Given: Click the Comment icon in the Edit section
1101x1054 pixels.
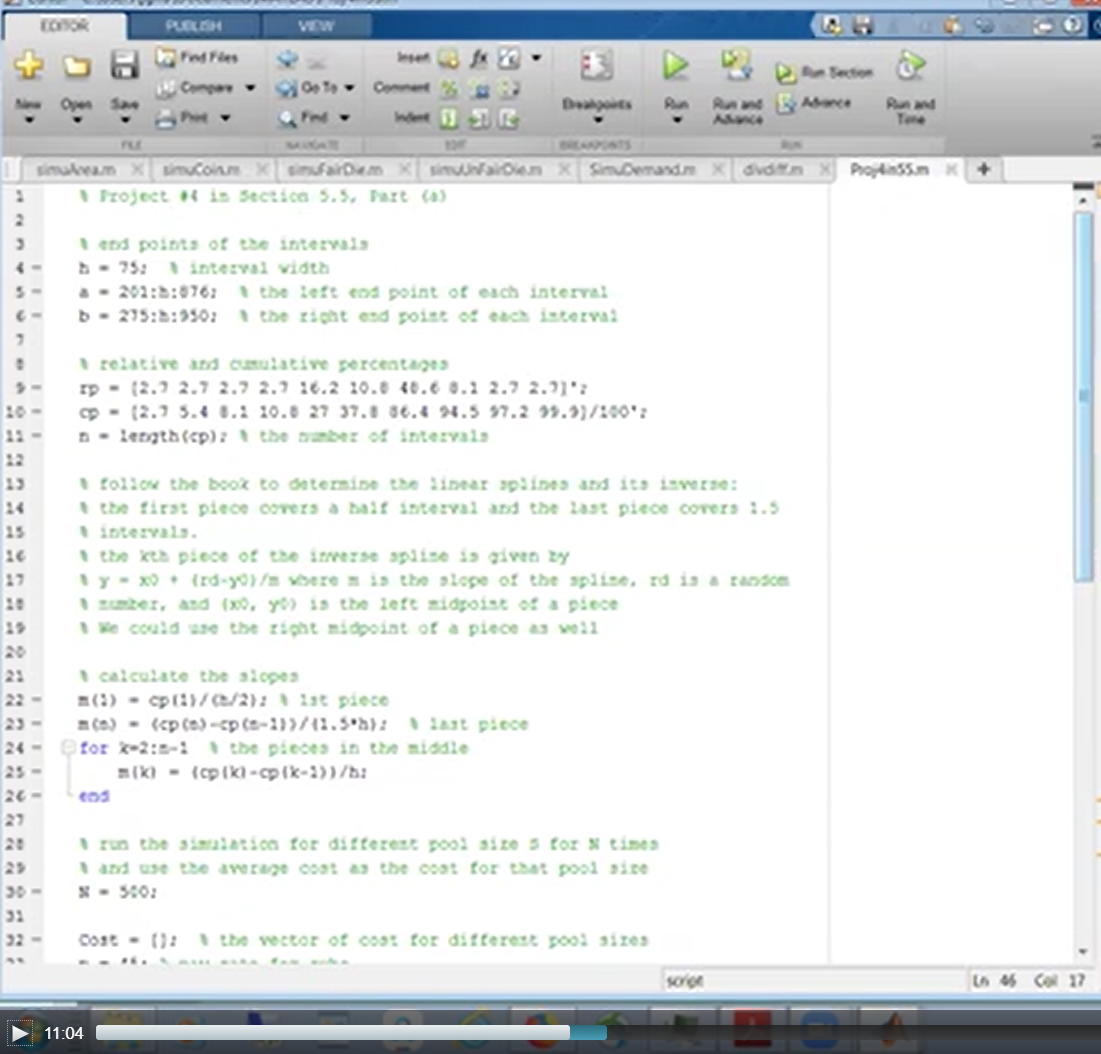Looking at the screenshot, I should [x=401, y=88].
